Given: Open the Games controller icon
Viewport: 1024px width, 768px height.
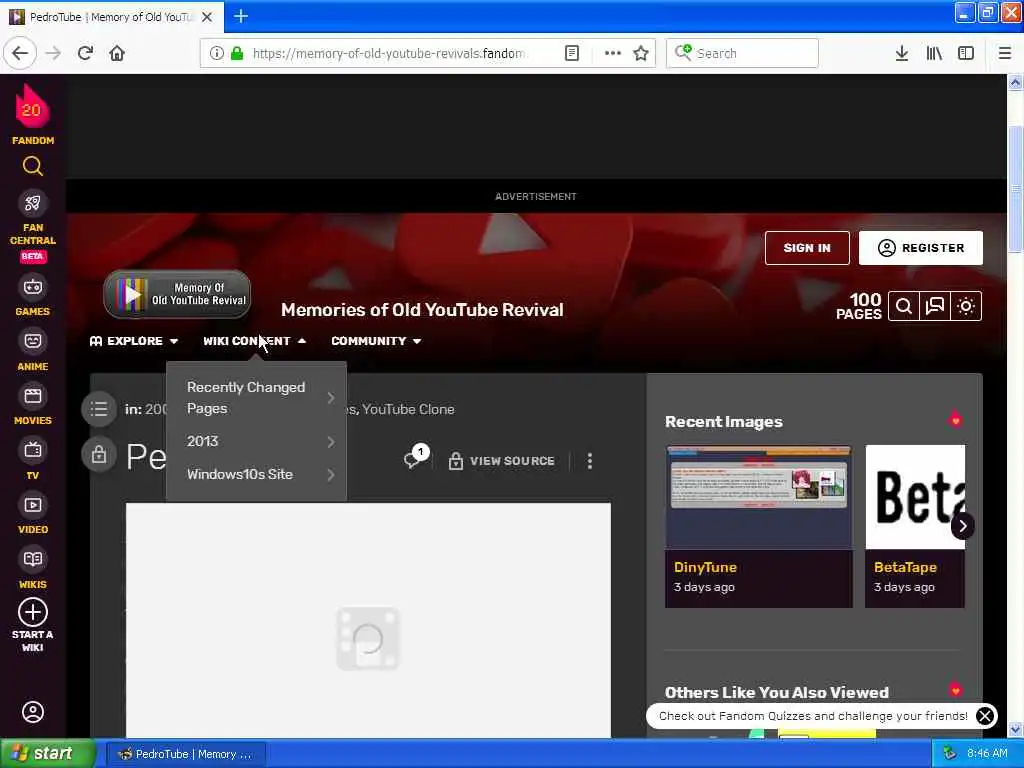Looking at the screenshot, I should pyautogui.click(x=33, y=287).
